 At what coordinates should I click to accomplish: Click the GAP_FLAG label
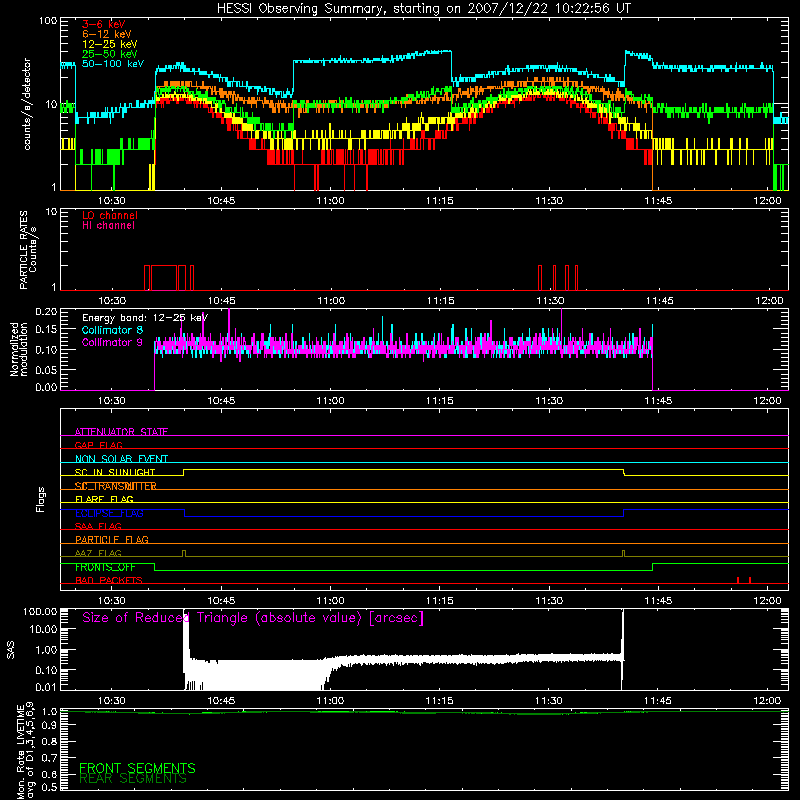coord(98,445)
